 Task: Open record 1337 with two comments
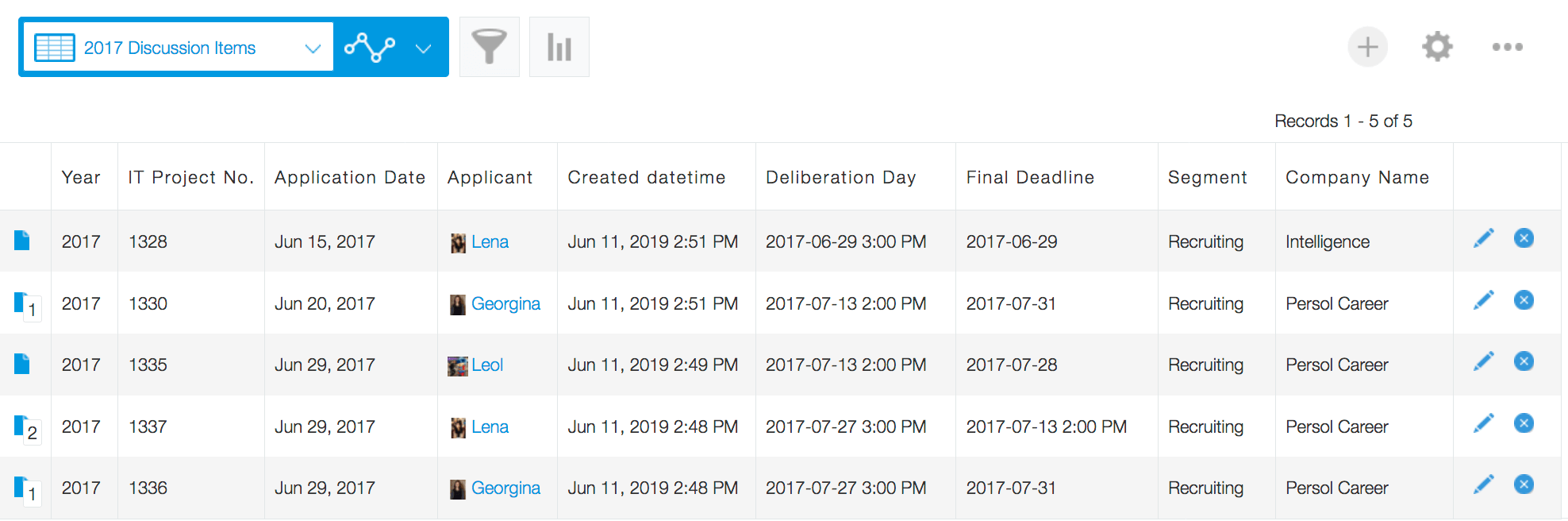22,426
